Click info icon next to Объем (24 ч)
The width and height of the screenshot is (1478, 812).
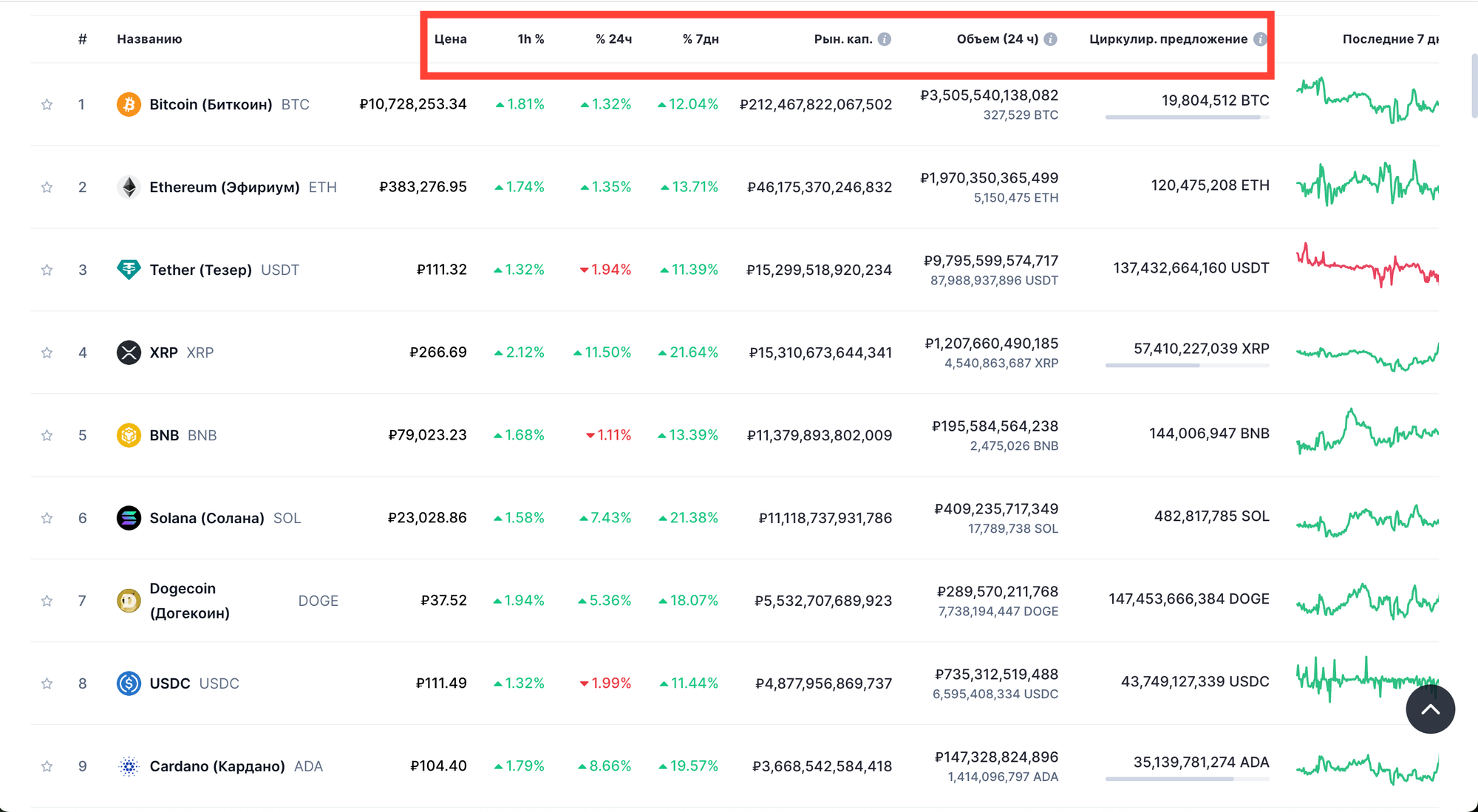click(x=1050, y=39)
